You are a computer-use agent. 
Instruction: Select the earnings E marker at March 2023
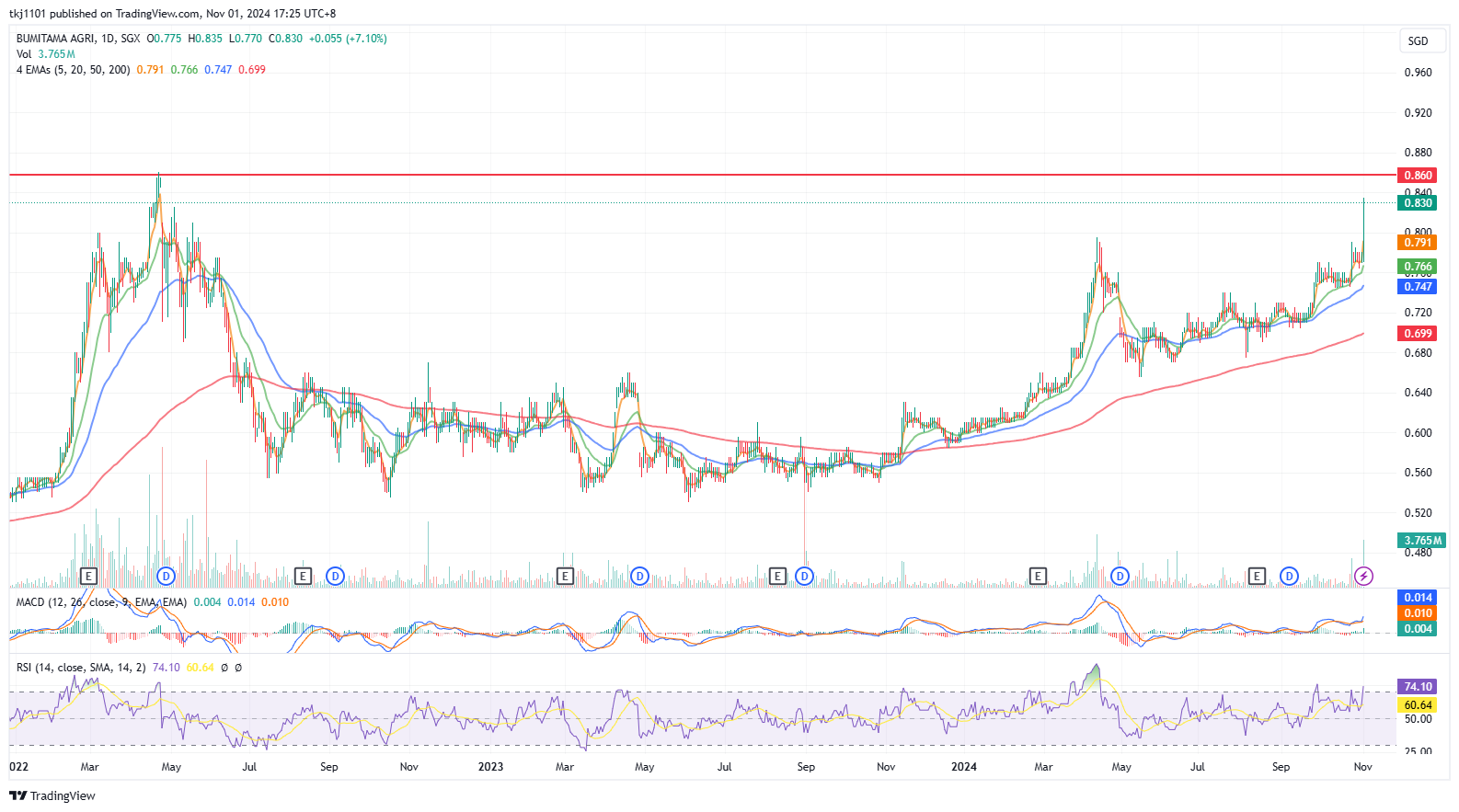(x=565, y=577)
